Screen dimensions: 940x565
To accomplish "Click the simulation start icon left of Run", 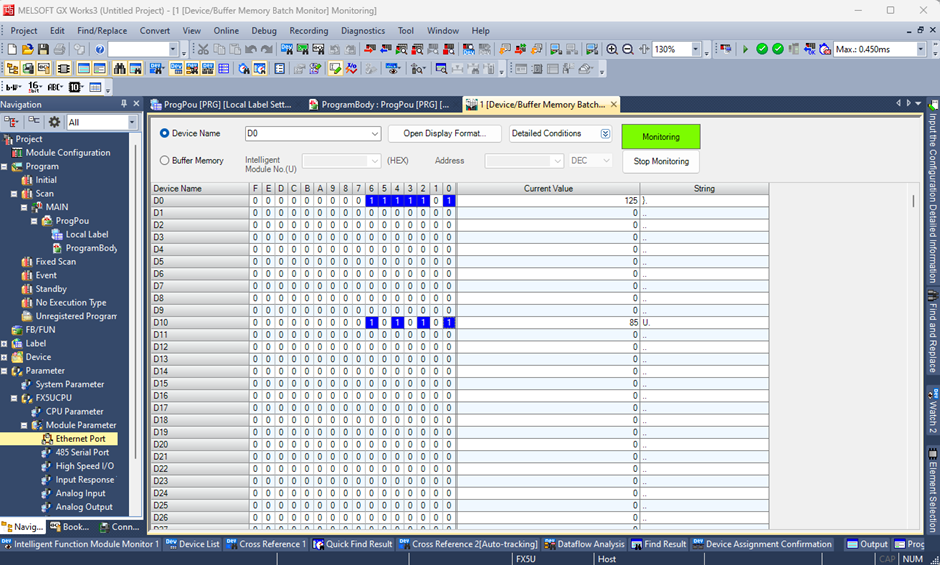I will pos(725,49).
